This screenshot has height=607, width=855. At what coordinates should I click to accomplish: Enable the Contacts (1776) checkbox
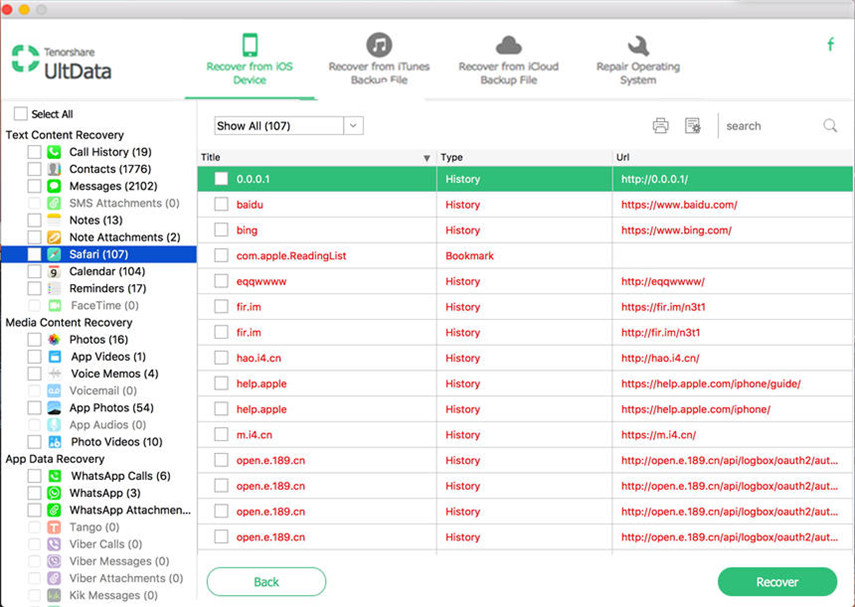(x=34, y=169)
